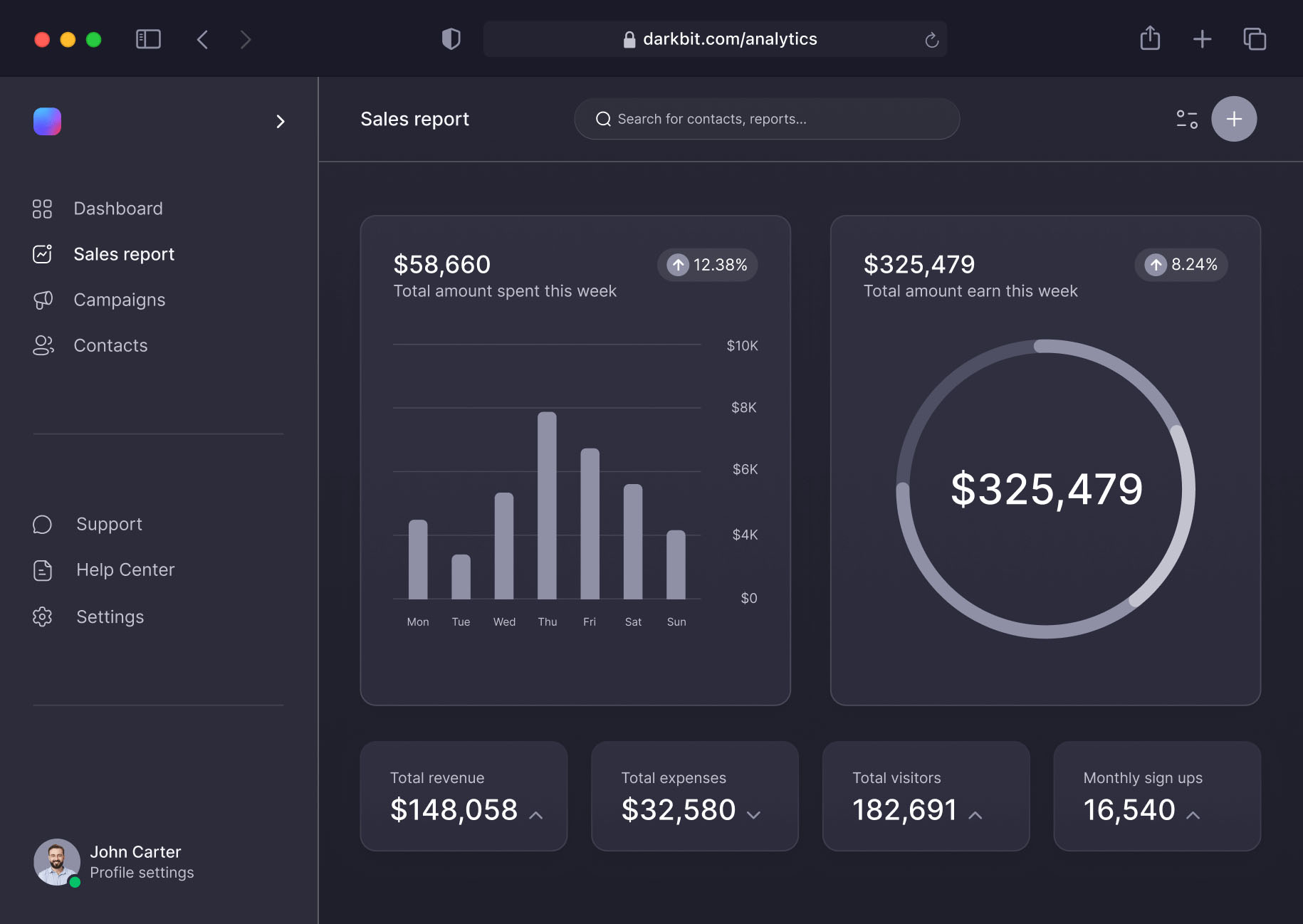1303x924 pixels.
Task: Reload the page with refresh icon
Action: [x=931, y=40]
